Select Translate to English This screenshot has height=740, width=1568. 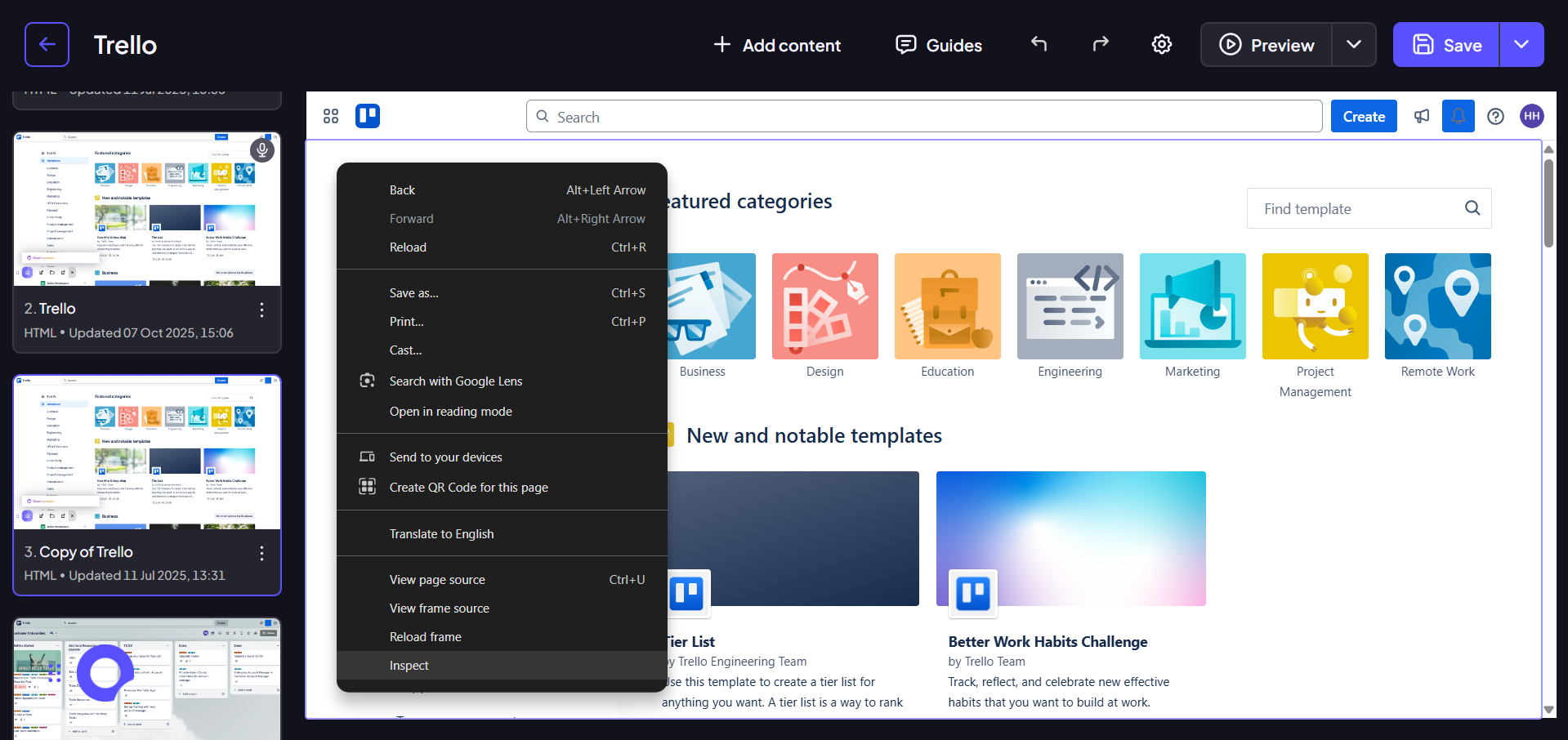pyautogui.click(x=502, y=533)
